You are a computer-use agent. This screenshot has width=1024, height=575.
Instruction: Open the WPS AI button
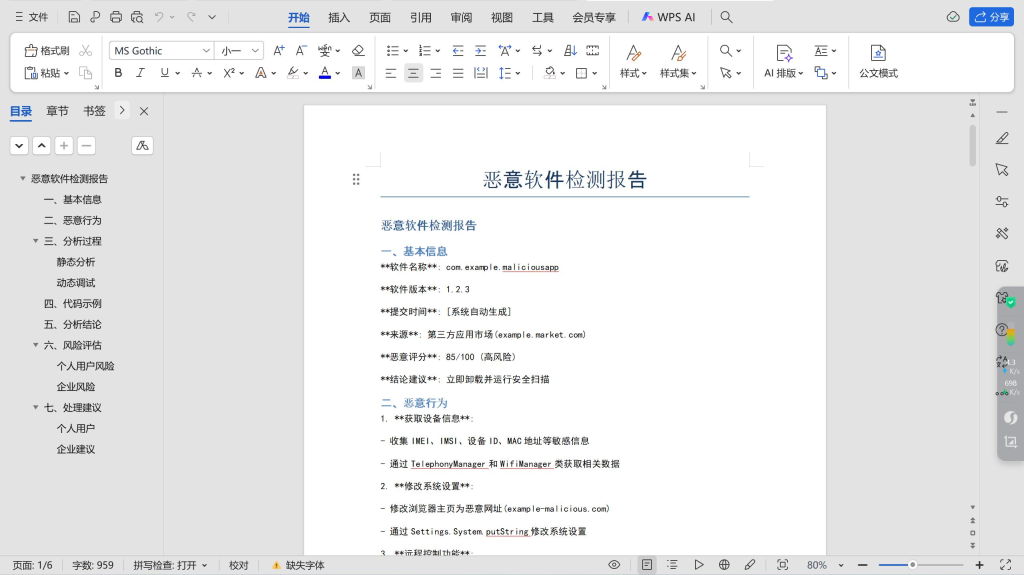pyautogui.click(x=668, y=17)
